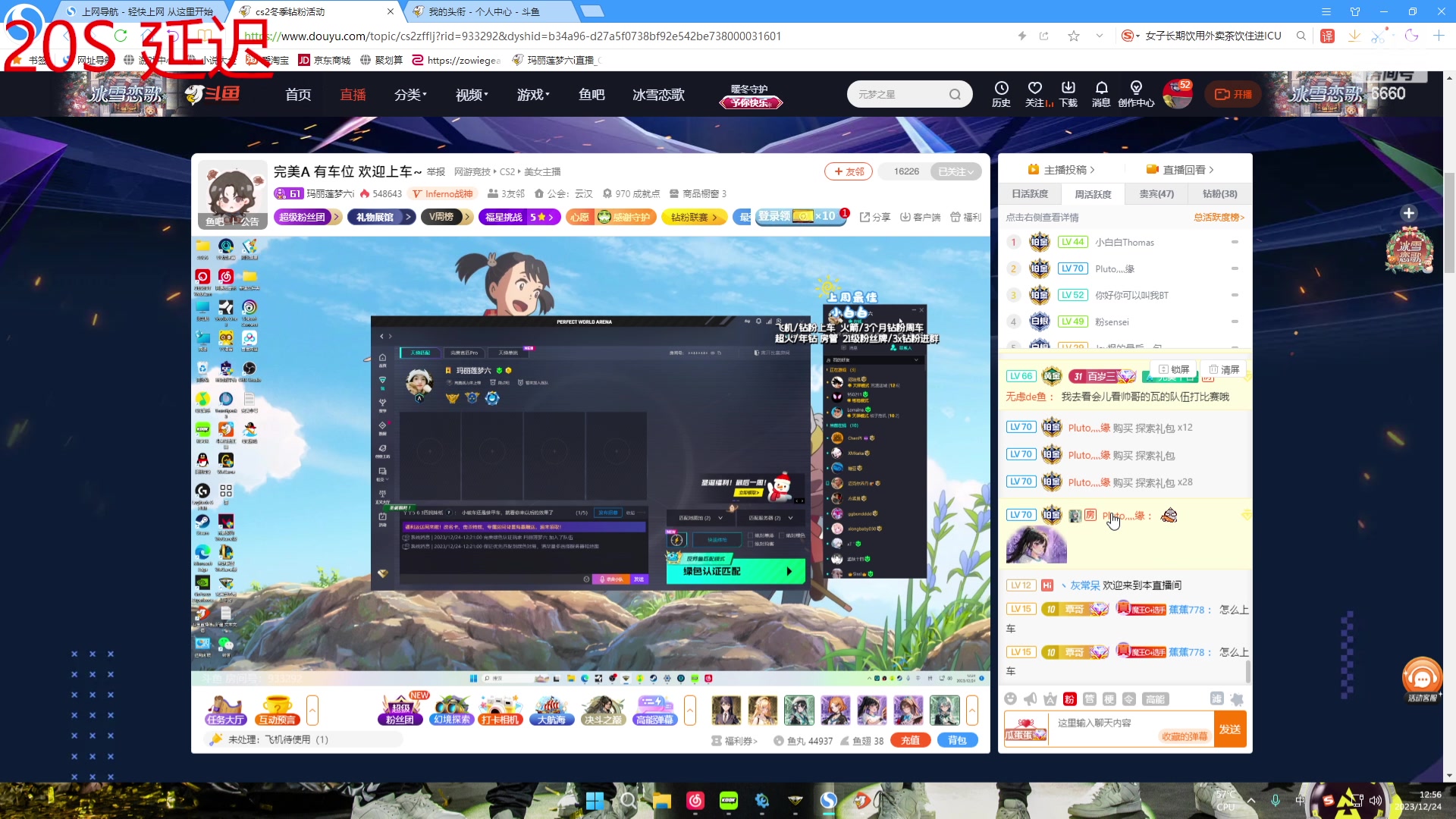Image resolution: width=1456 pixels, height=819 pixels.
Task: Click the 粉 fan badge chat icon
Action: point(1070,699)
